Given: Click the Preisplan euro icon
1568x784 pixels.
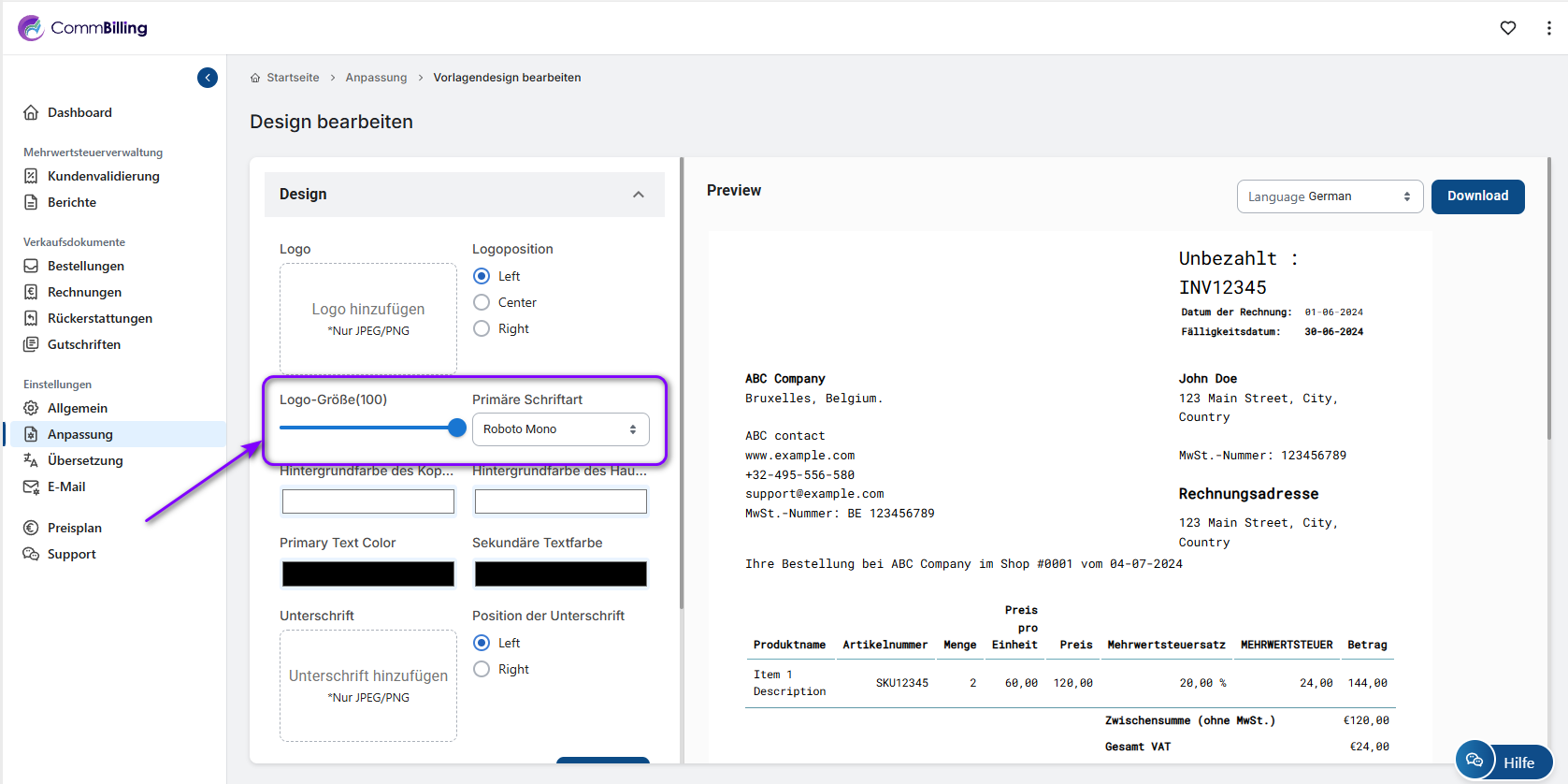Looking at the screenshot, I should 31,528.
